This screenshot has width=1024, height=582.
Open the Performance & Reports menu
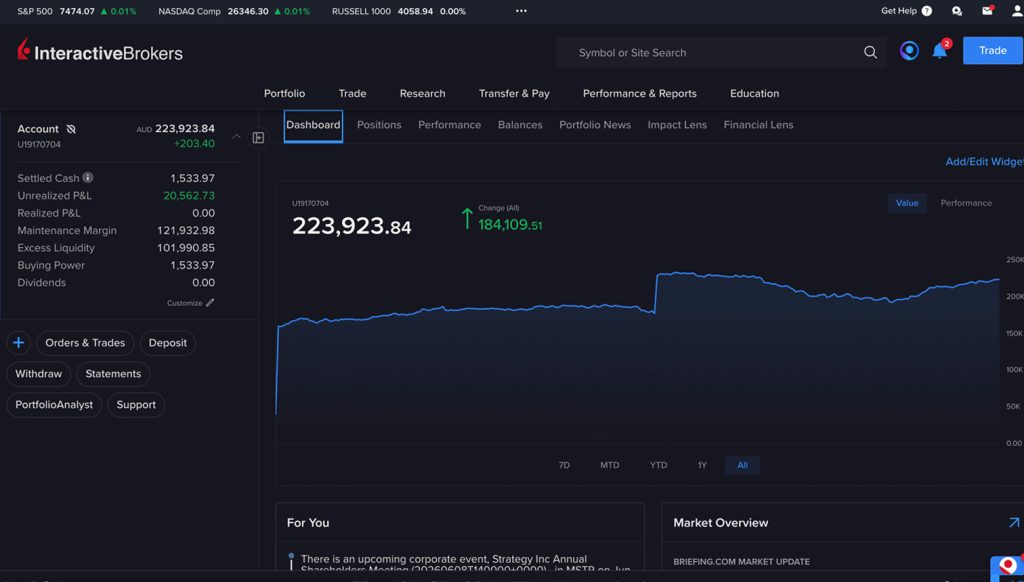pyautogui.click(x=639, y=93)
